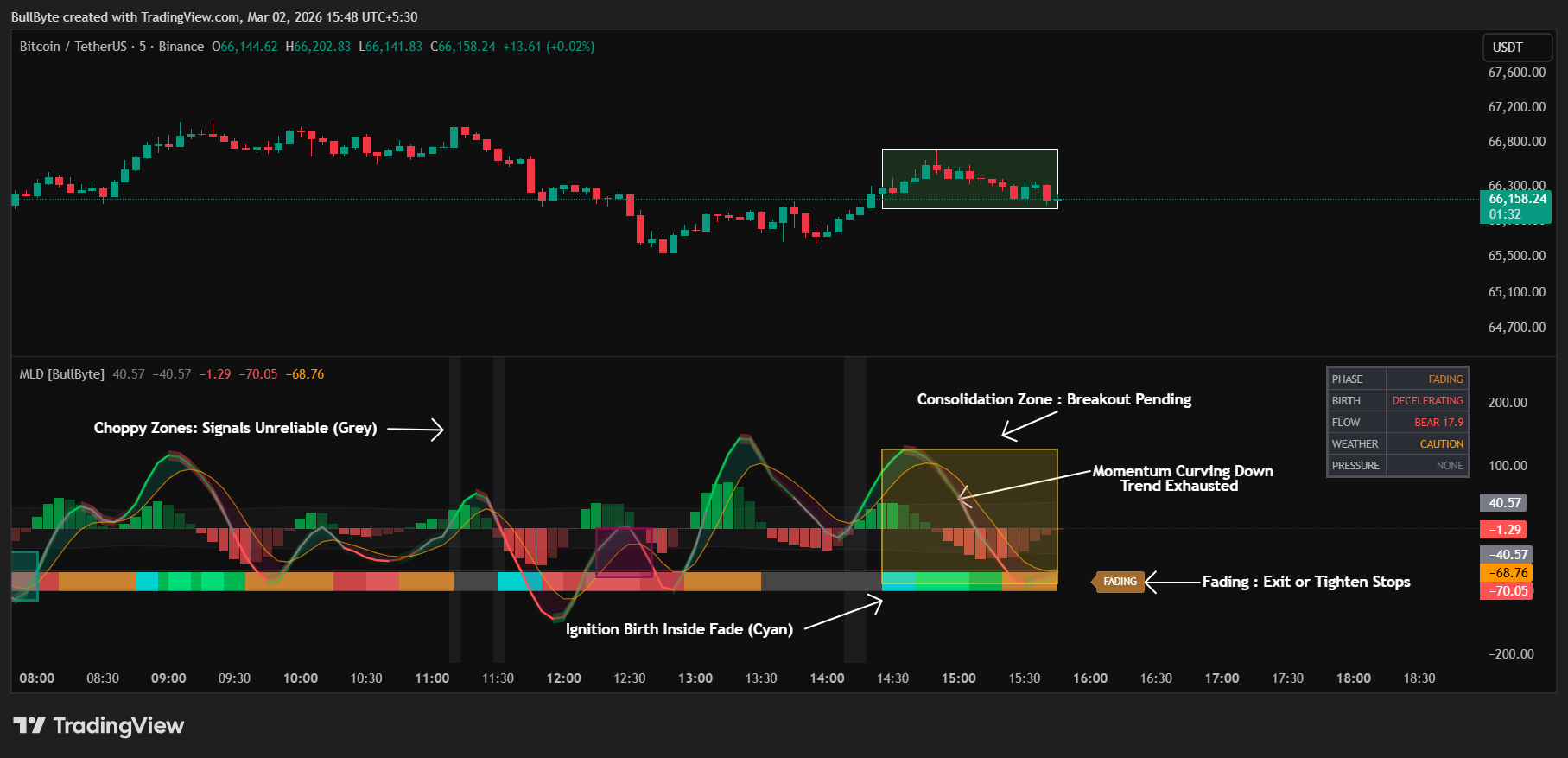
Task: Click the red -1.29 axis value label
Action: point(1504,530)
